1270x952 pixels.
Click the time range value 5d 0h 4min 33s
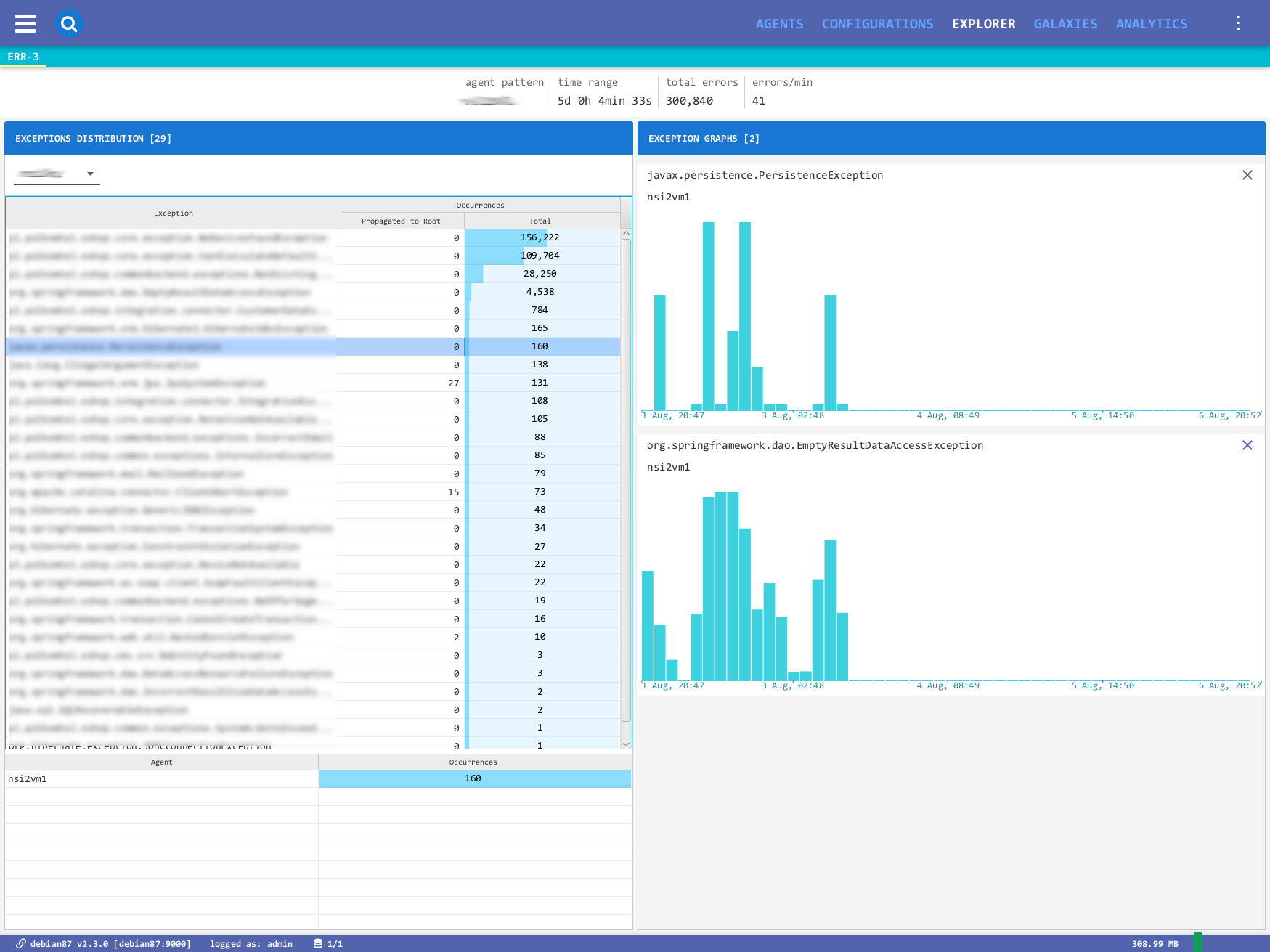tap(604, 101)
